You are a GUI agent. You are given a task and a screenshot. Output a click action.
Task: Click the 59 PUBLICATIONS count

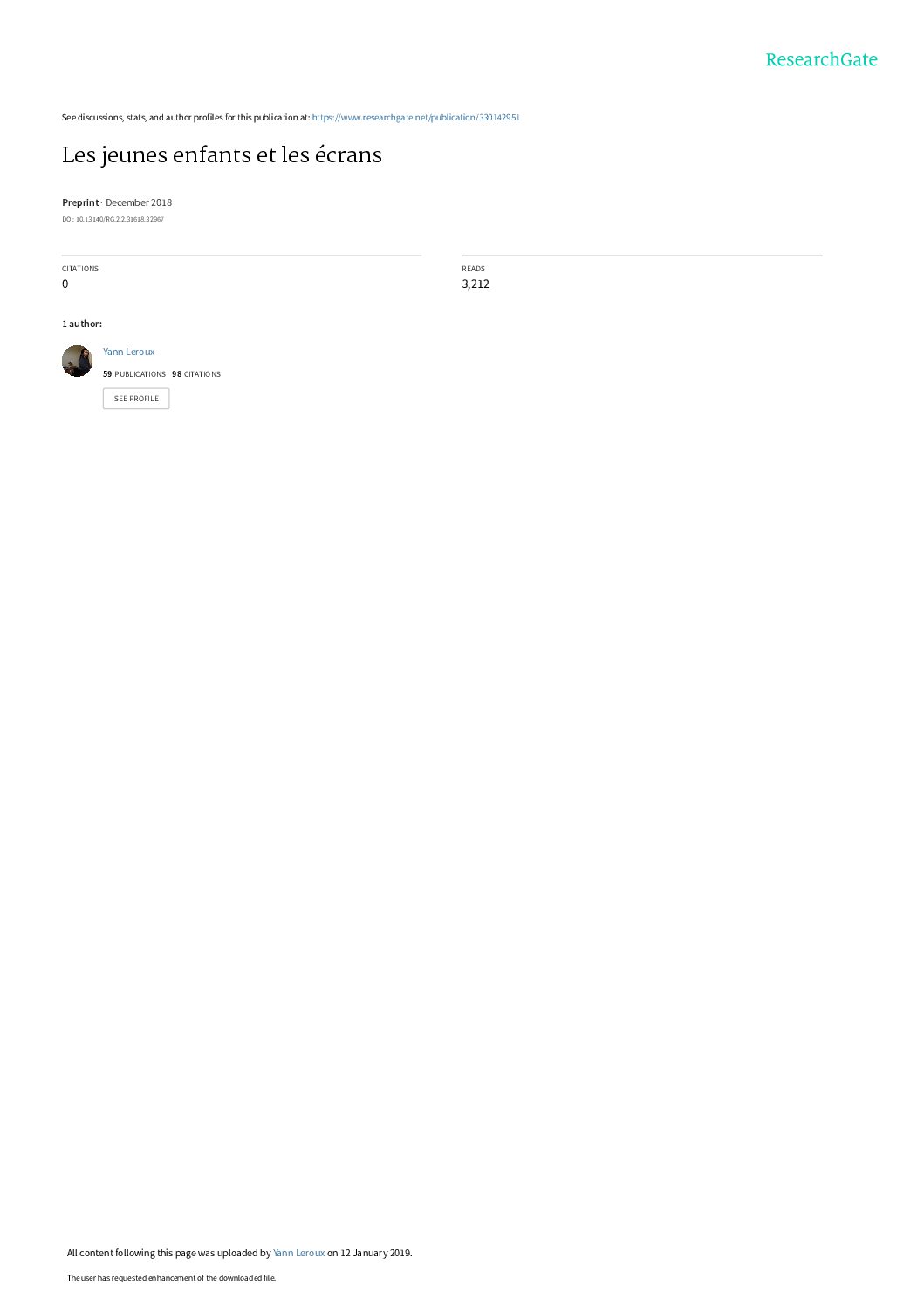(x=134, y=374)
